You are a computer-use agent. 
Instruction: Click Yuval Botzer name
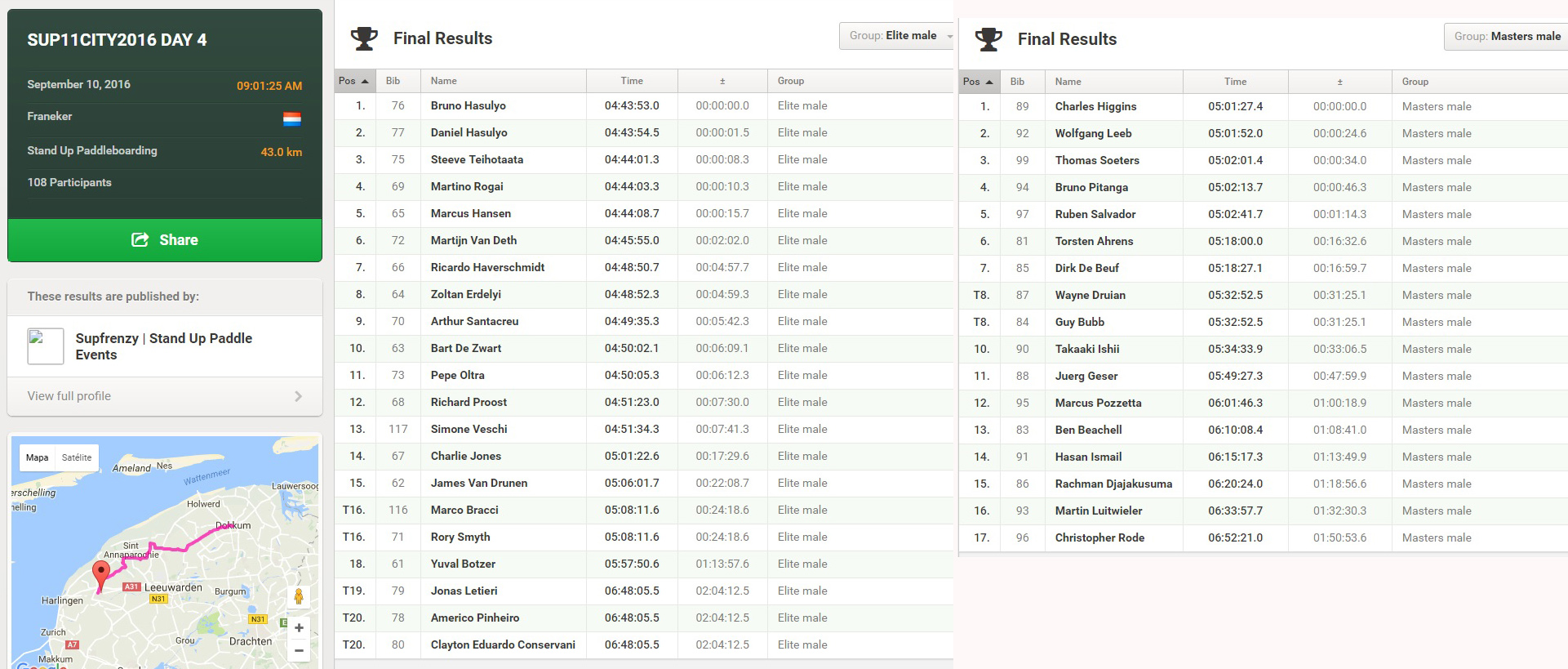point(463,564)
